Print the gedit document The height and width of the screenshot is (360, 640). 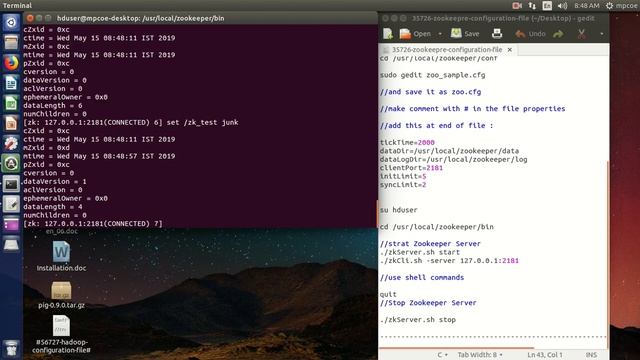tap(497, 34)
